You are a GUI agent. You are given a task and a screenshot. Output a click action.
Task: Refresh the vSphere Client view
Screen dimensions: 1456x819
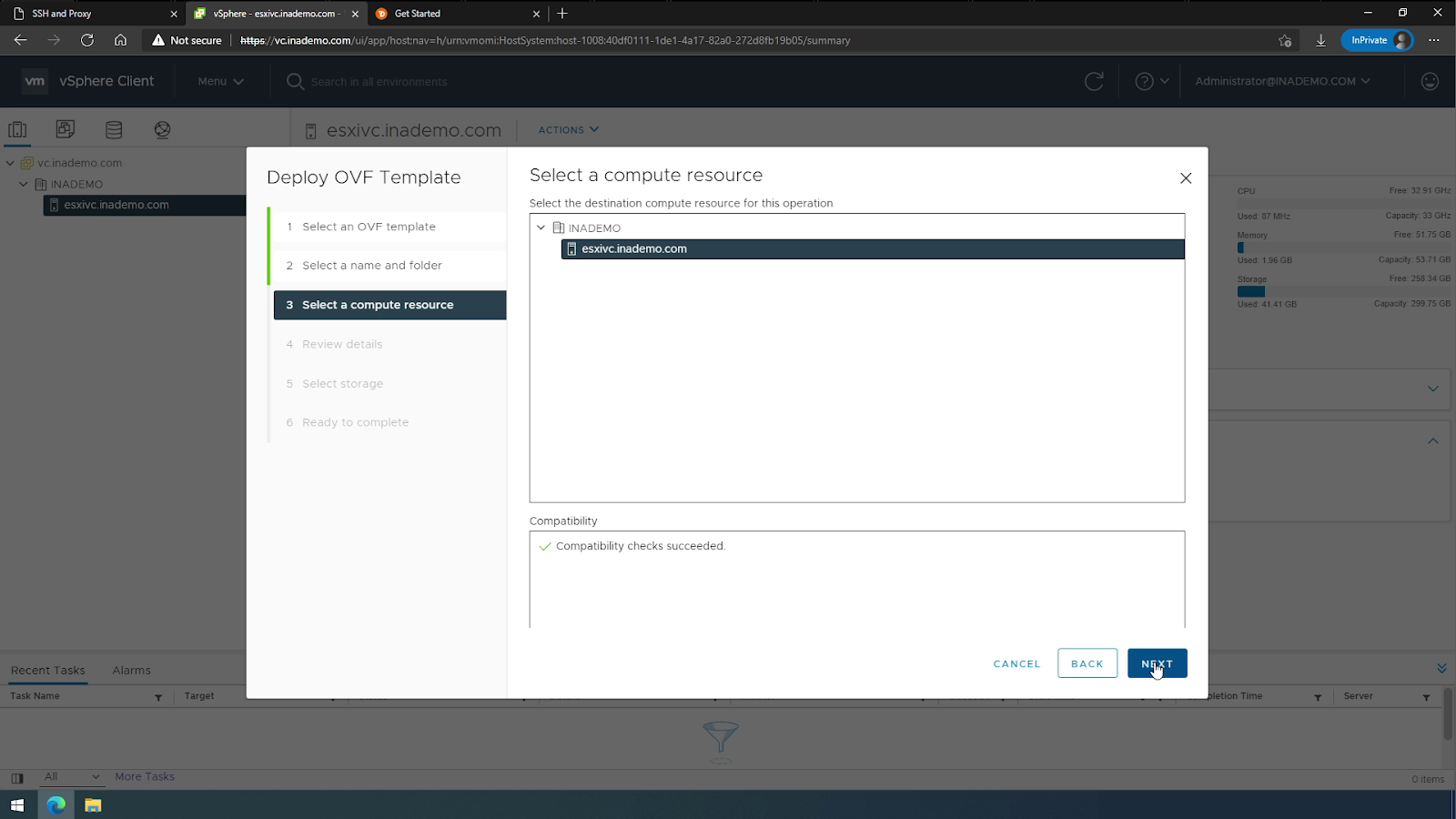1094,81
